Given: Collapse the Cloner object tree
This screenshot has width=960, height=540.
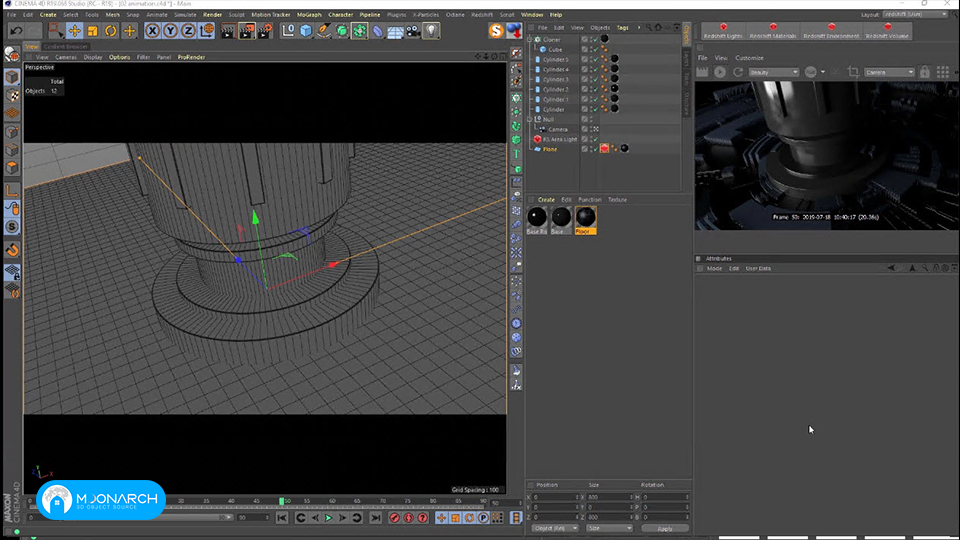Looking at the screenshot, I should 530,40.
